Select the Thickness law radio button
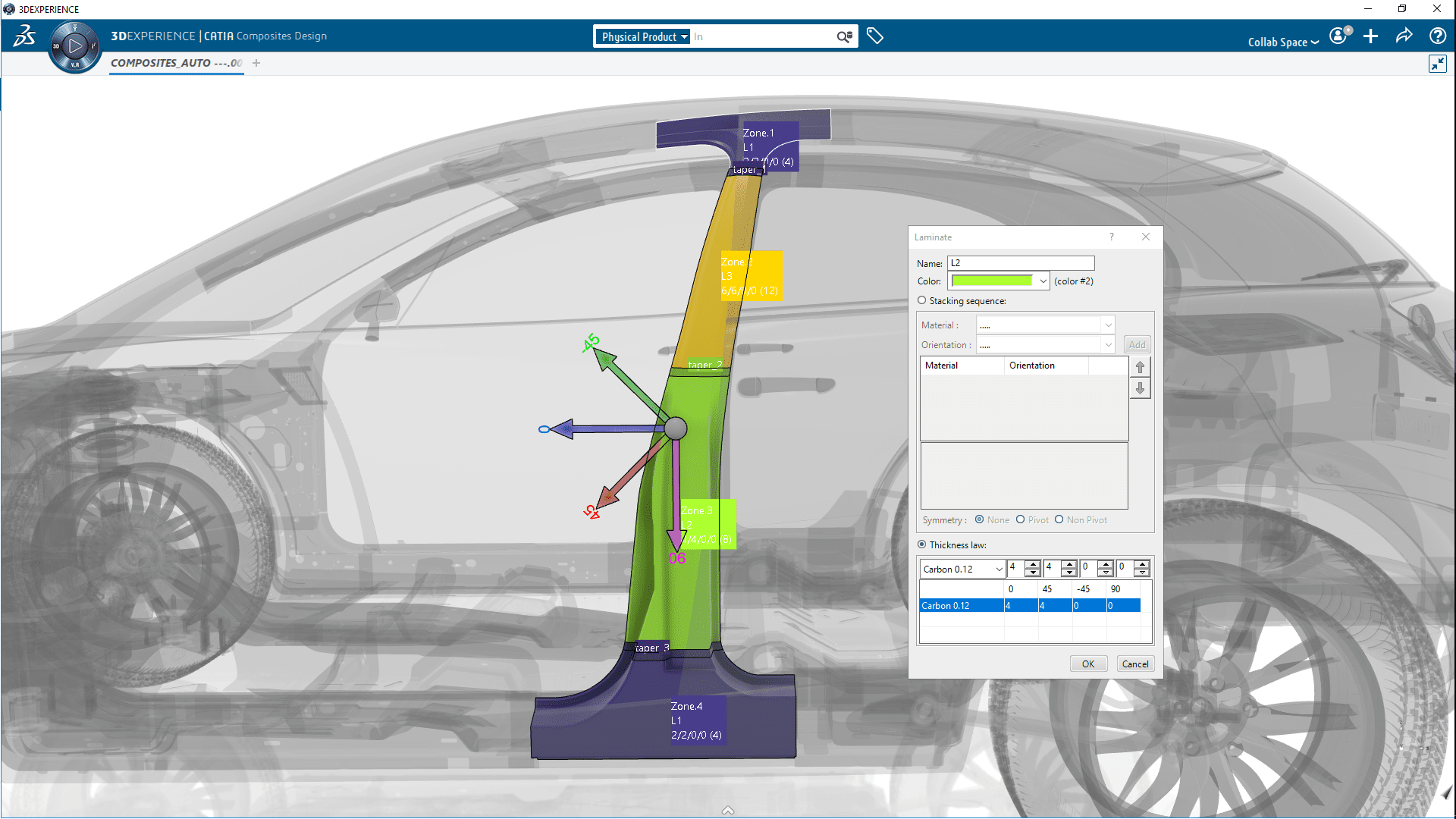The image size is (1456, 819). 922,544
